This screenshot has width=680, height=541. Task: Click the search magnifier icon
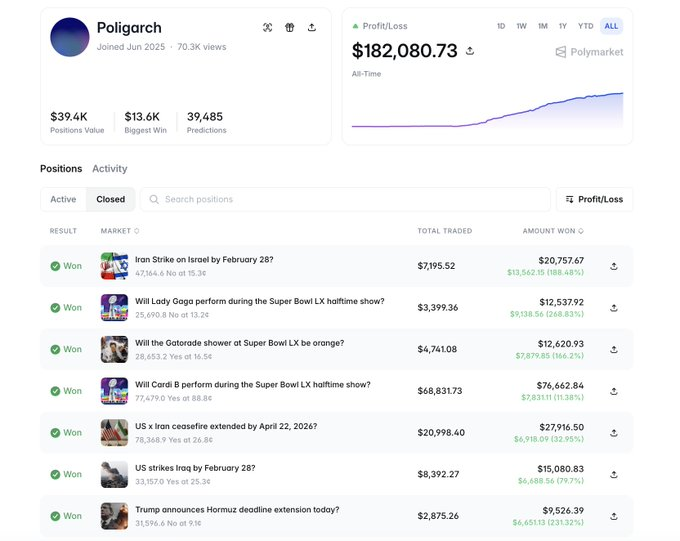point(154,199)
